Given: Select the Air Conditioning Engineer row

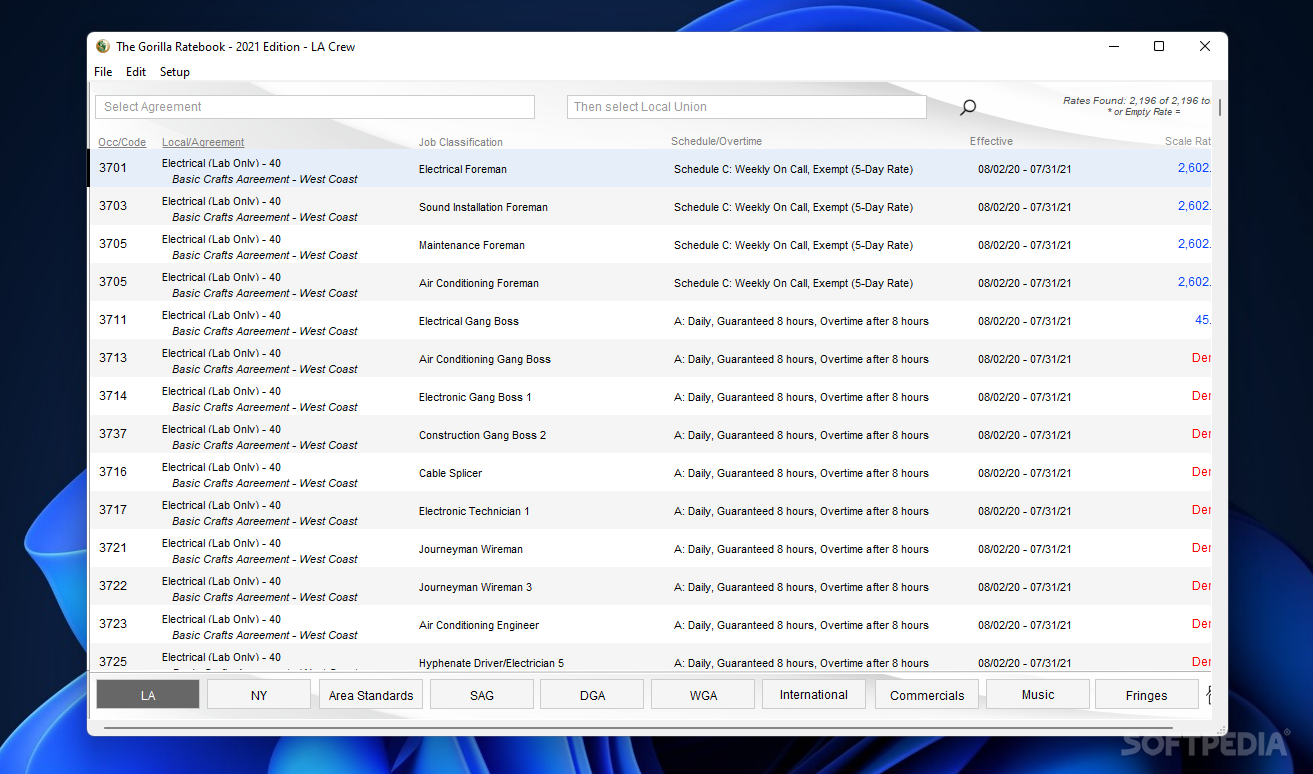Looking at the screenshot, I should click(x=651, y=625).
